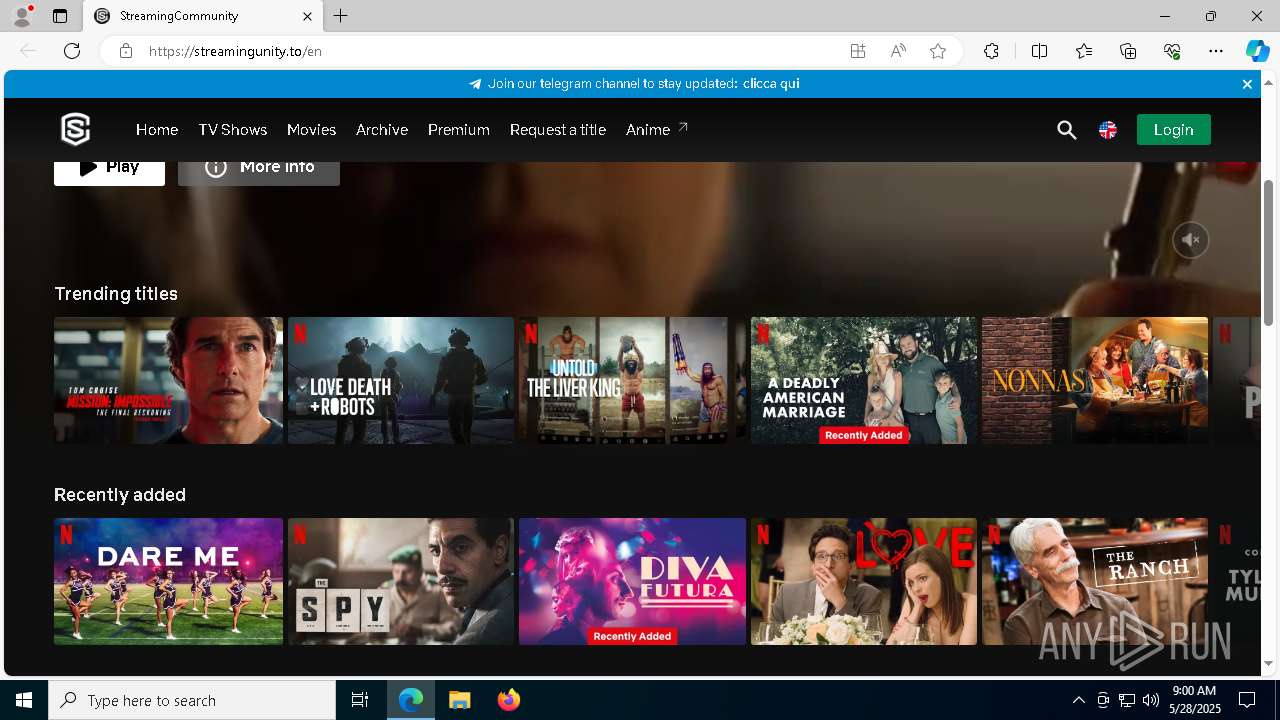The height and width of the screenshot is (720, 1280).
Task: Add this page to favorites star
Action: pyautogui.click(x=938, y=51)
